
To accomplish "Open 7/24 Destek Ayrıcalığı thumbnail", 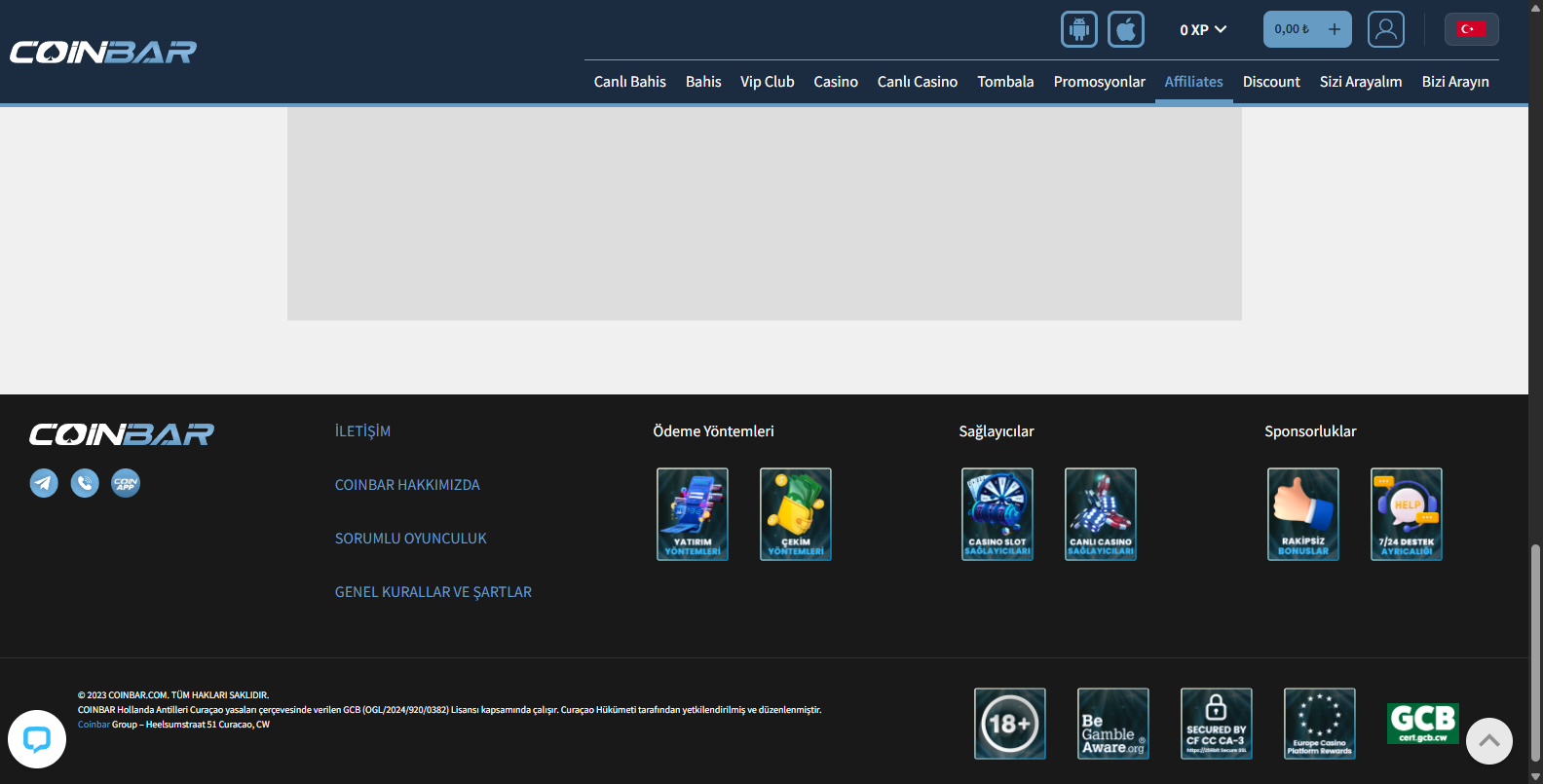I will point(1407,514).
